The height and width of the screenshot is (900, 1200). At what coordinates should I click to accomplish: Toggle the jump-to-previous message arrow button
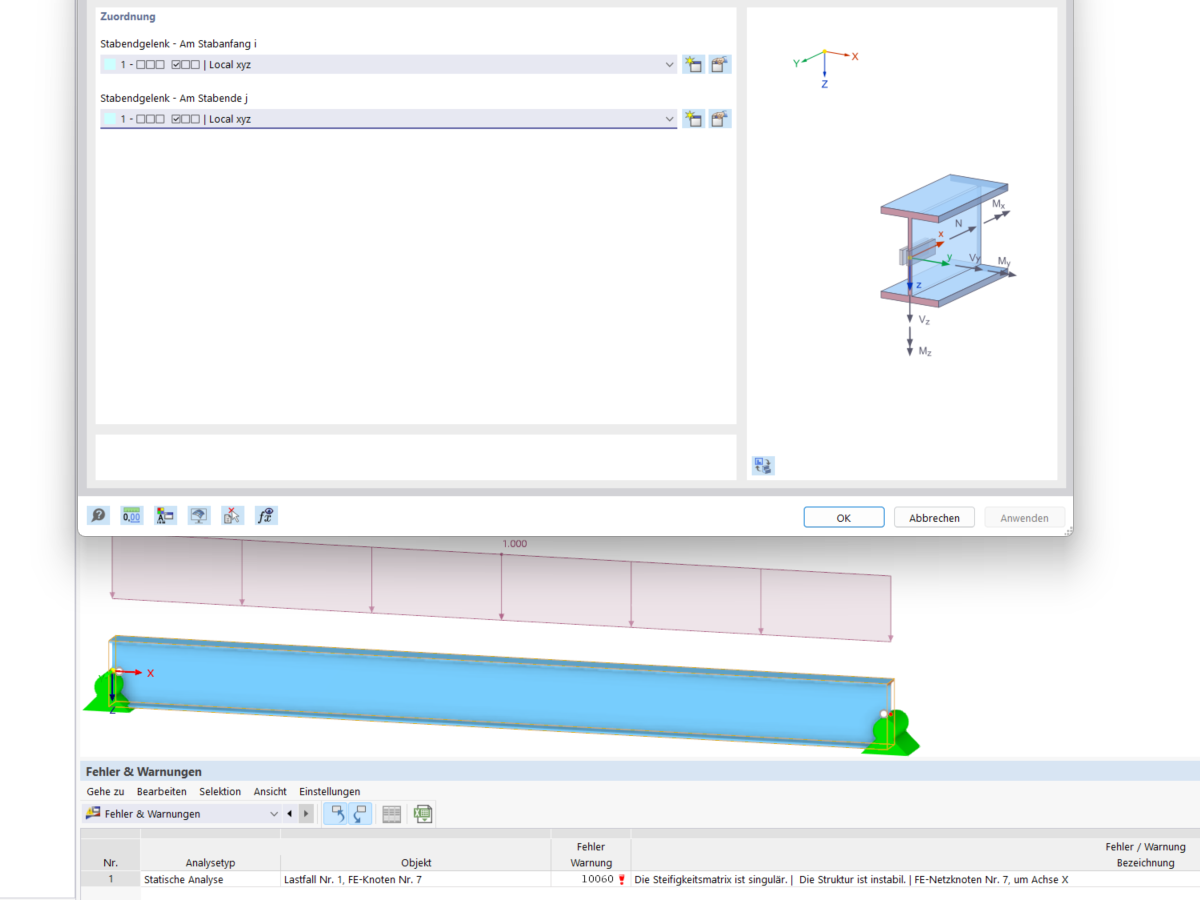[292, 813]
